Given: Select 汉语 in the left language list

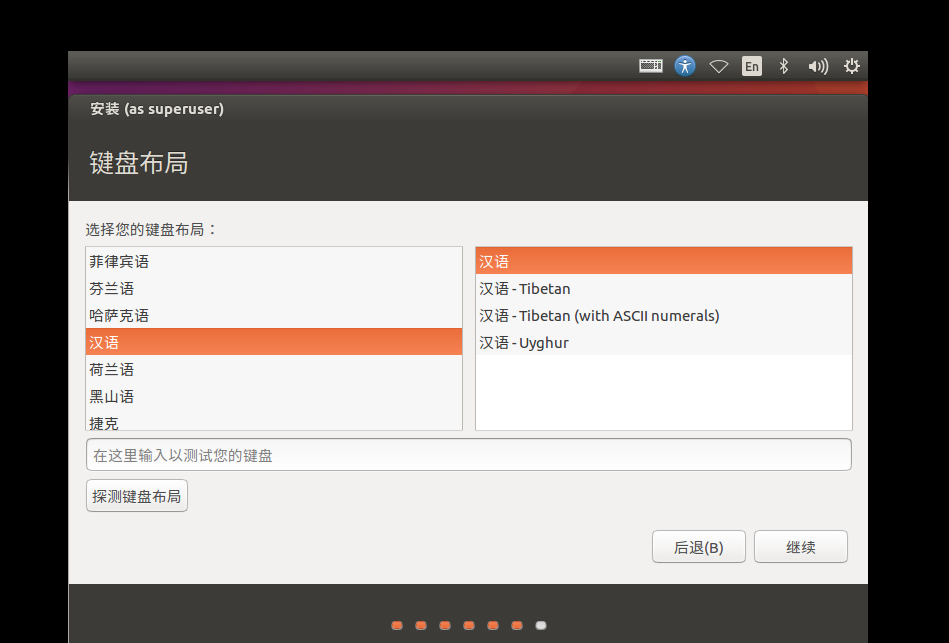Looking at the screenshot, I should coord(274,342).
